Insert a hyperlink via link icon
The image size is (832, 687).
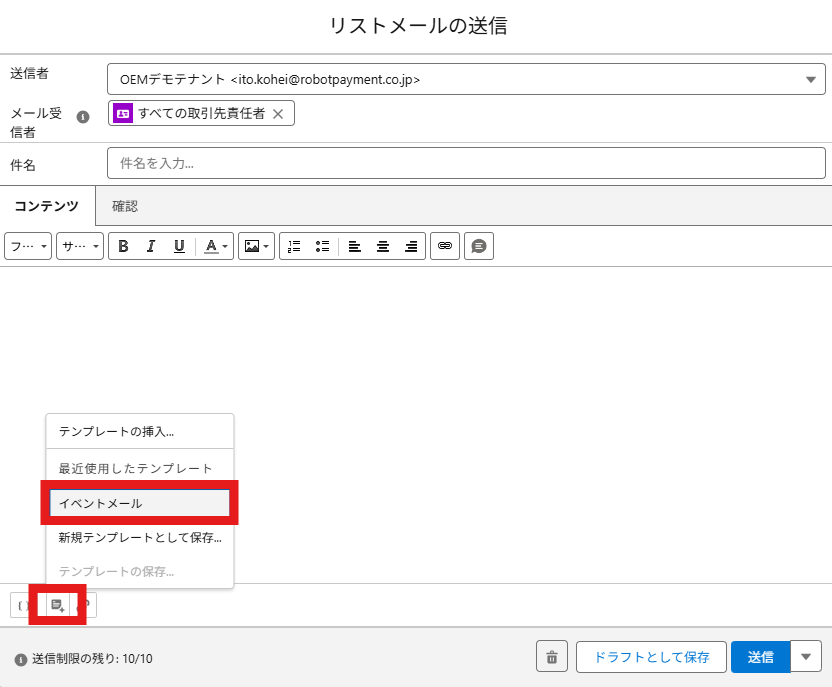(445, 246)
